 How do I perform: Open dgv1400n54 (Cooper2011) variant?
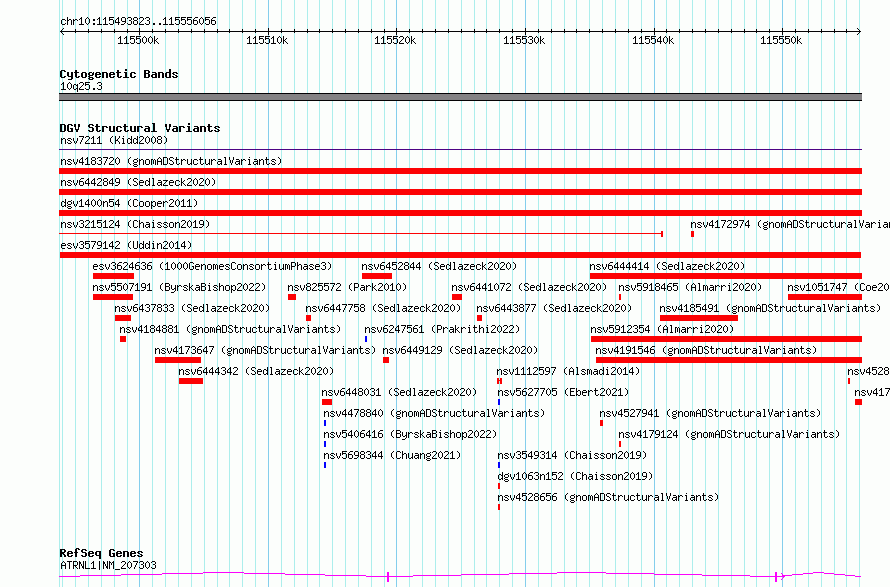(129, 203)
